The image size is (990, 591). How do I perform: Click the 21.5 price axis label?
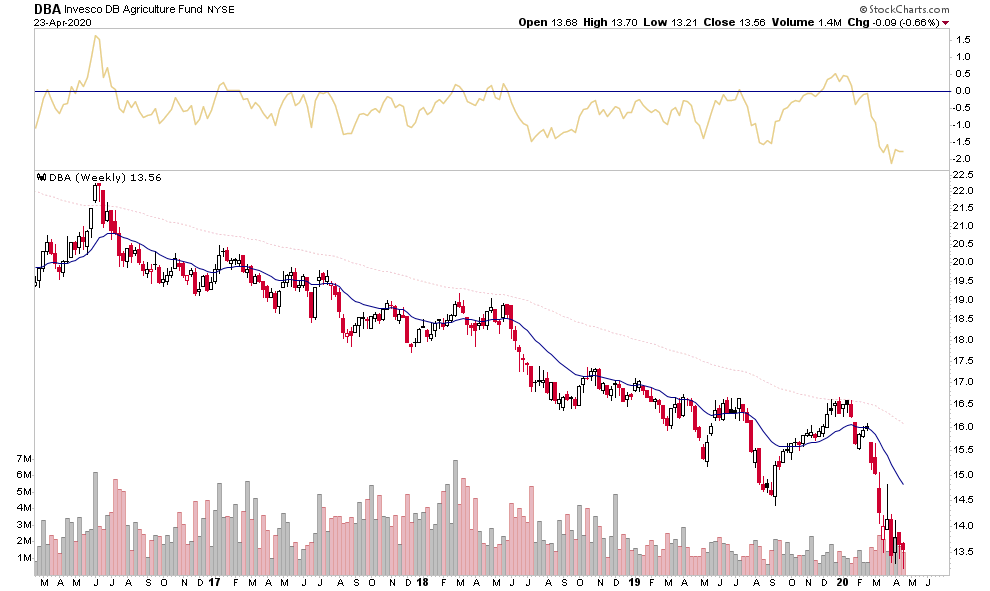point(963,208)
